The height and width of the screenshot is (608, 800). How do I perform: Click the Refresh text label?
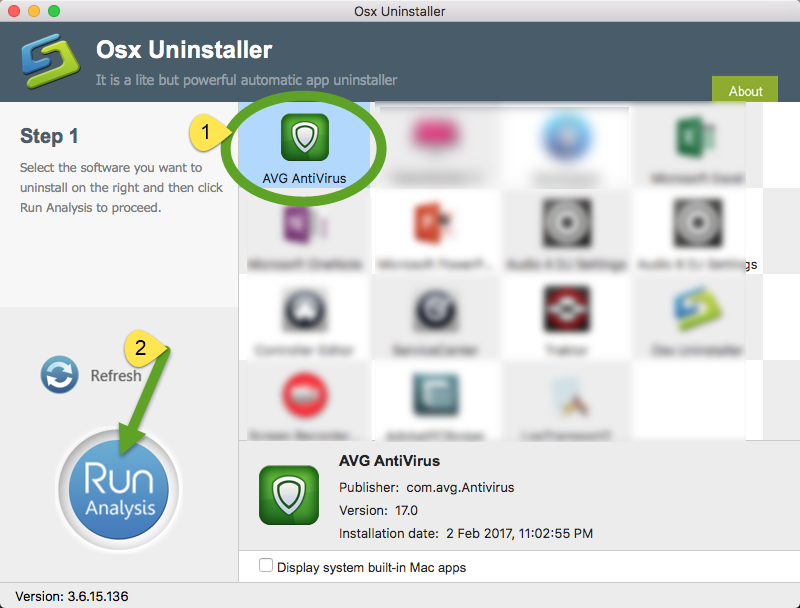click(x=116, y=376)
